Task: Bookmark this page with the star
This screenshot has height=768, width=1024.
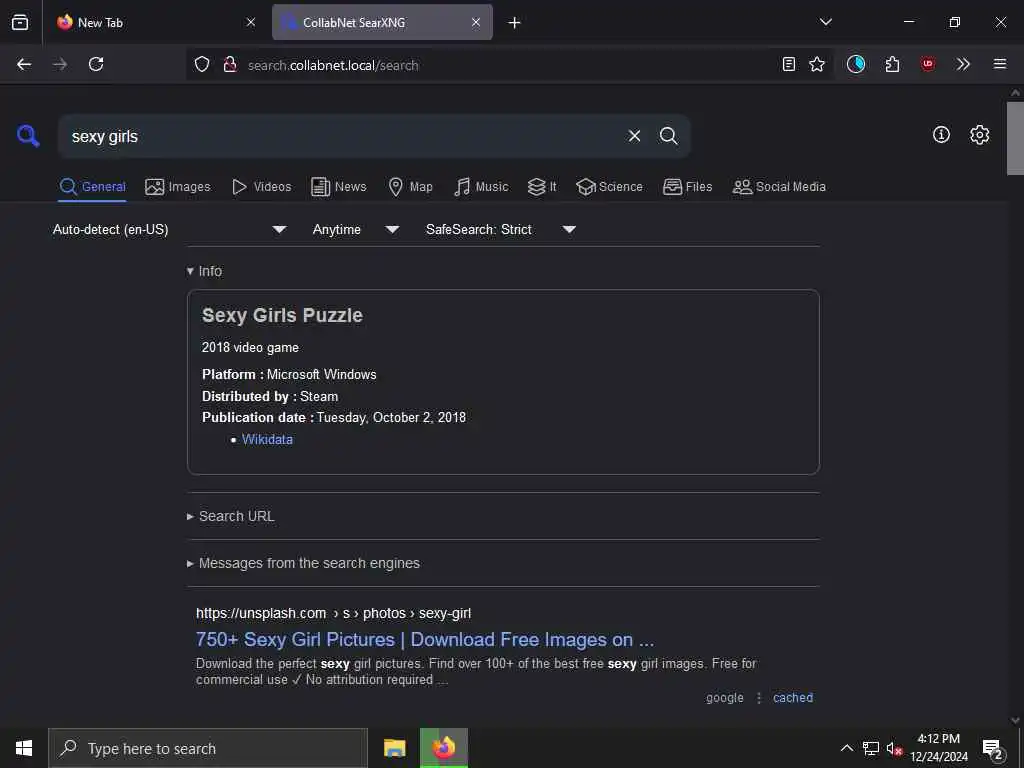Action: 817,64
